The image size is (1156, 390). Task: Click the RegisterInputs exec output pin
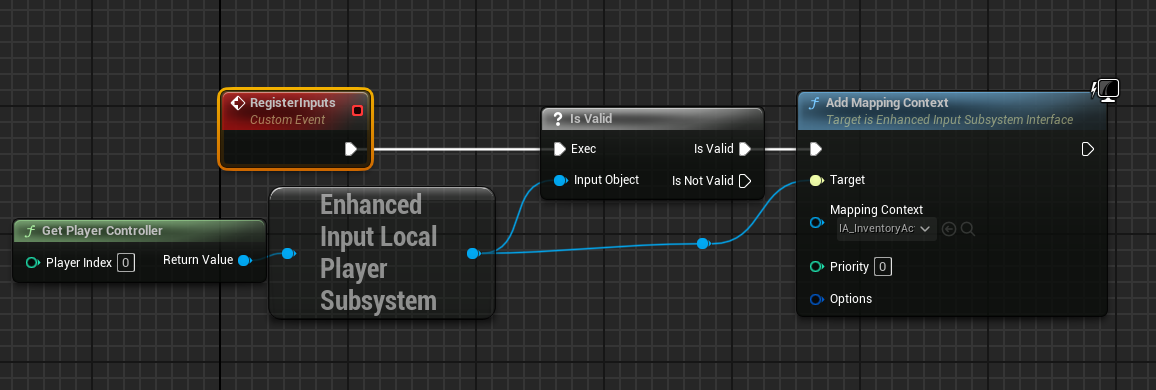tap(351, 149)
